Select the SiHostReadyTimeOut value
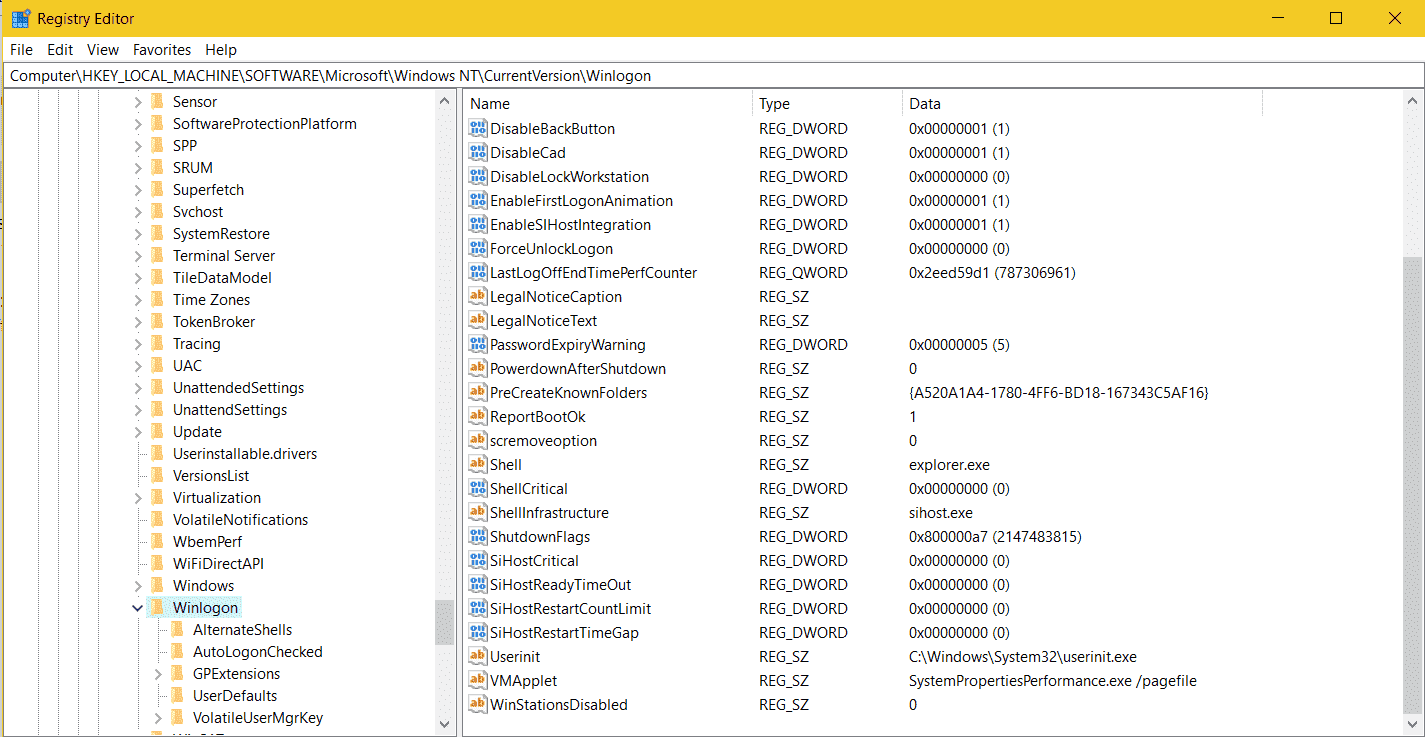The image size is (1425, 737). [560, 585]
